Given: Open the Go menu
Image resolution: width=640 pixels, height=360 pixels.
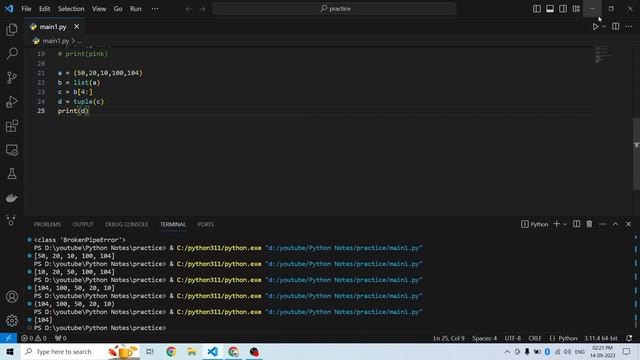Looking at the screenshot, I should [x=118, y=9].
